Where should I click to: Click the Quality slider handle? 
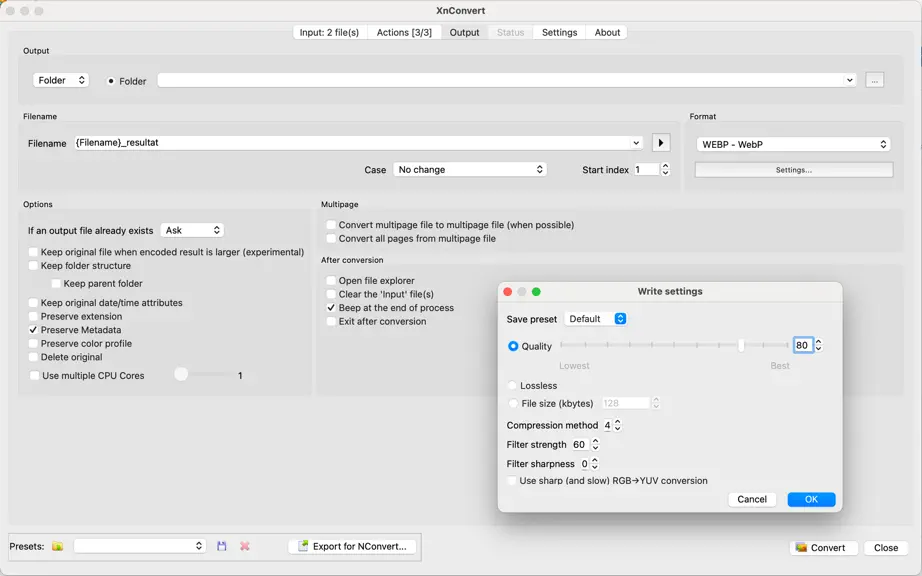[741, 345]
